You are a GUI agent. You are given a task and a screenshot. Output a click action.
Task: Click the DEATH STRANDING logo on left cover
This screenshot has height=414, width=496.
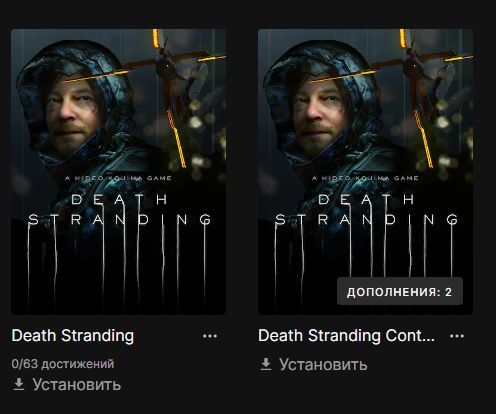120,209
